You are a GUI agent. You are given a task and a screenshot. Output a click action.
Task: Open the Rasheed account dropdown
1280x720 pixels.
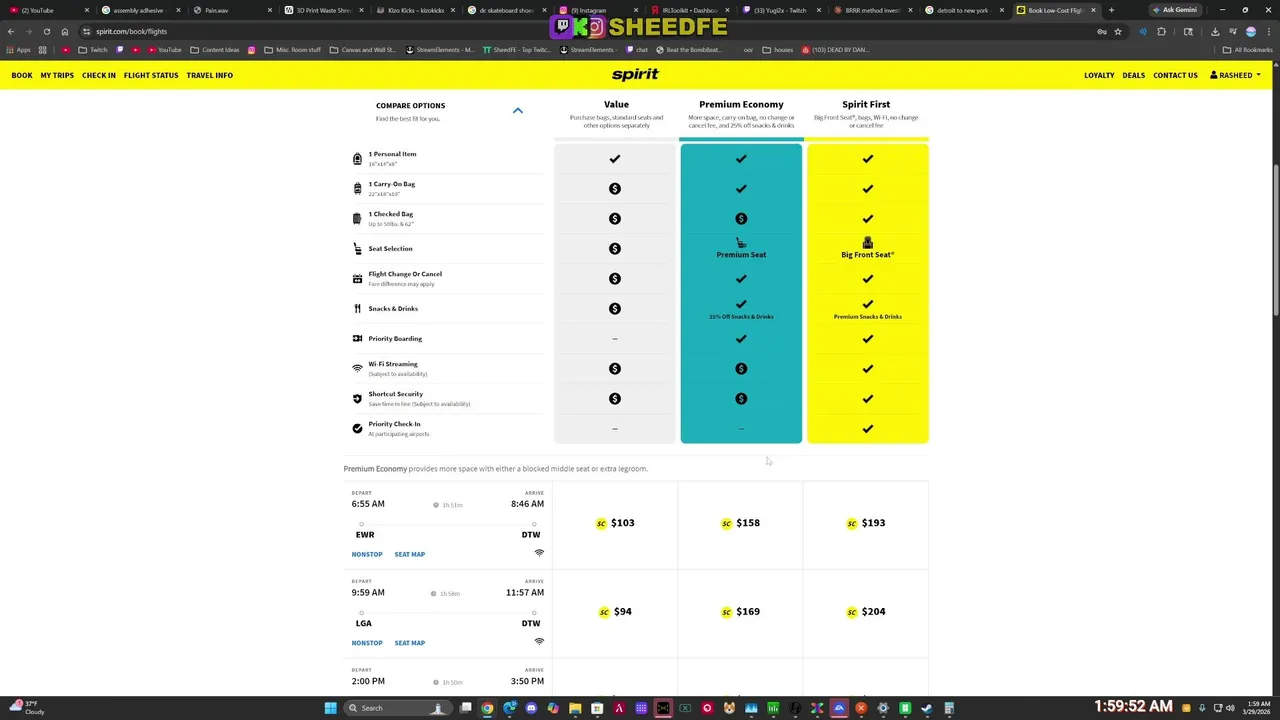tap(1235, 75)
